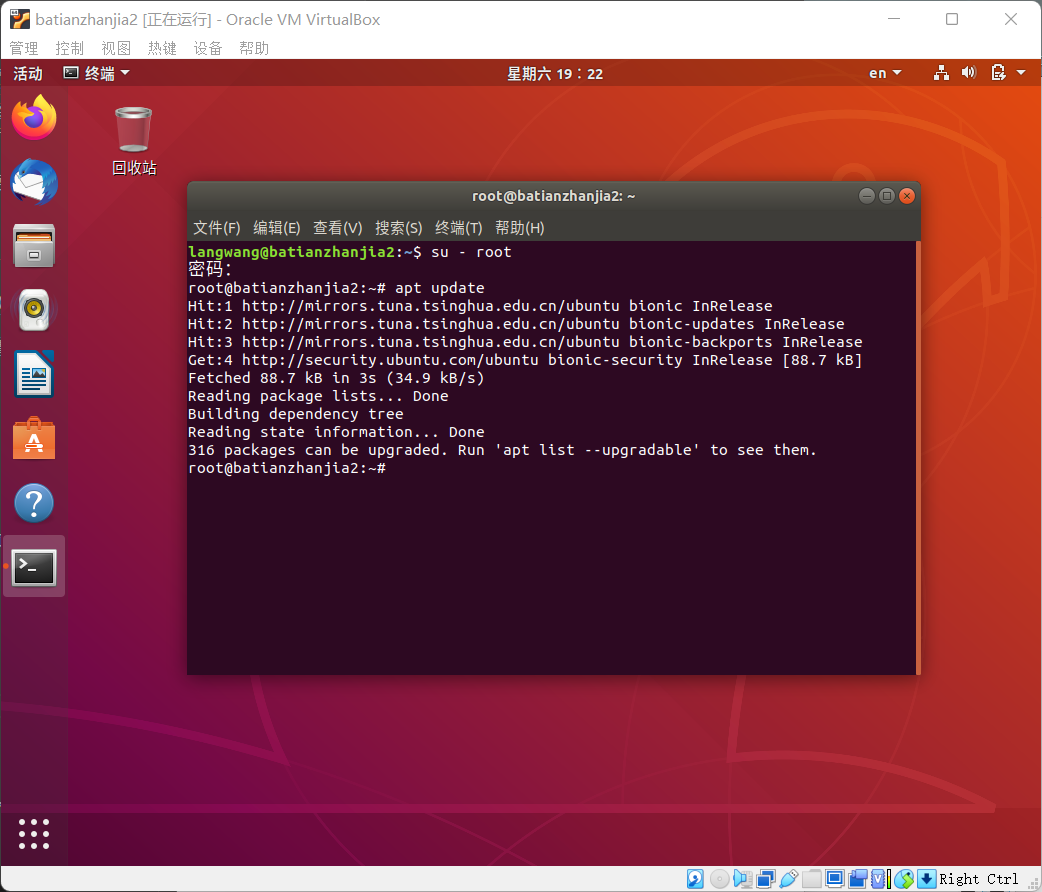1042x892 pixels.
Task: Click the VirtualBox hard disk status icon
Action: [x=695, y=878]
